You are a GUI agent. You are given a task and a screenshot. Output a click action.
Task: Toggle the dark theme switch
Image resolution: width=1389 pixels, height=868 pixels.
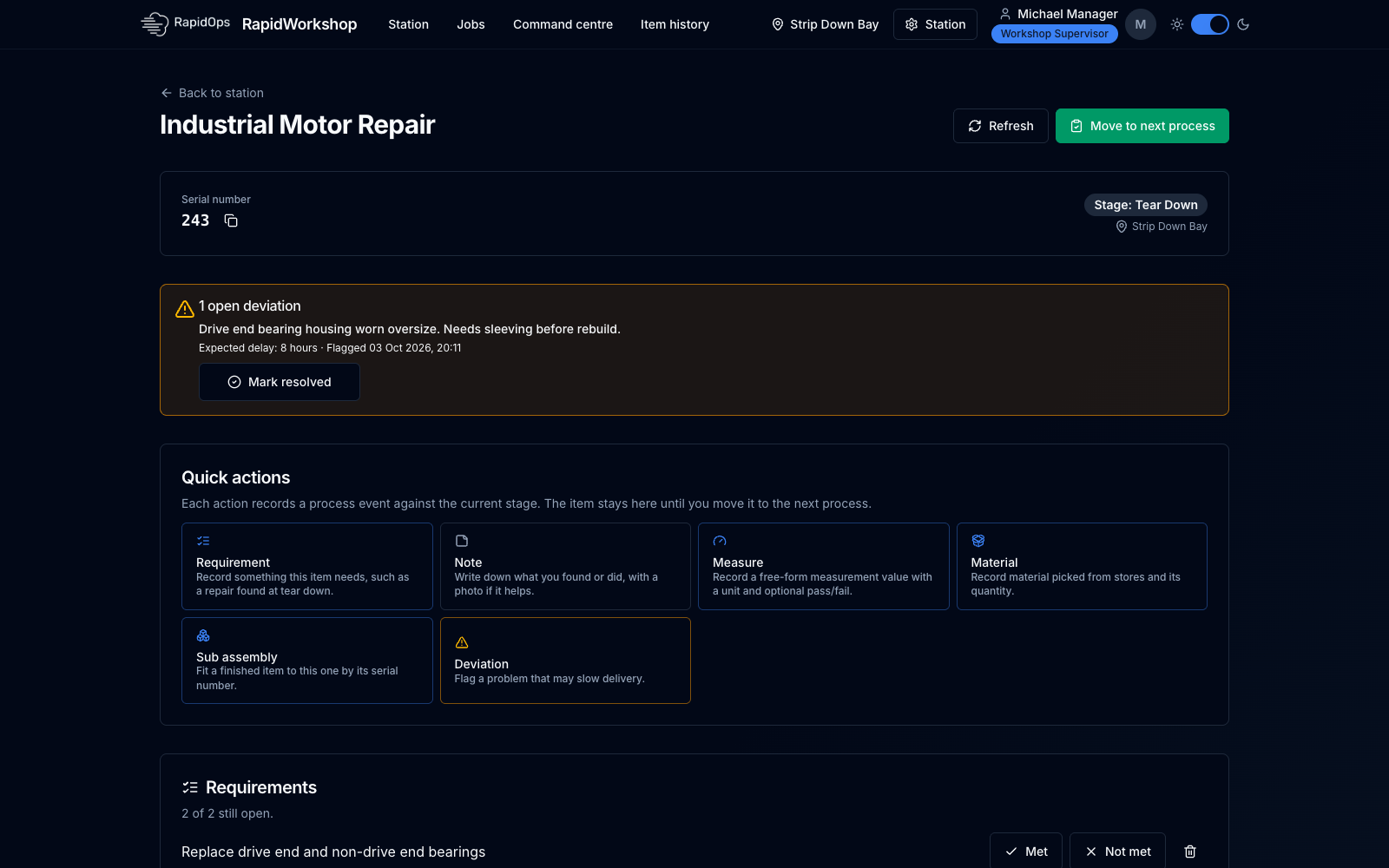pos(1210,24)
